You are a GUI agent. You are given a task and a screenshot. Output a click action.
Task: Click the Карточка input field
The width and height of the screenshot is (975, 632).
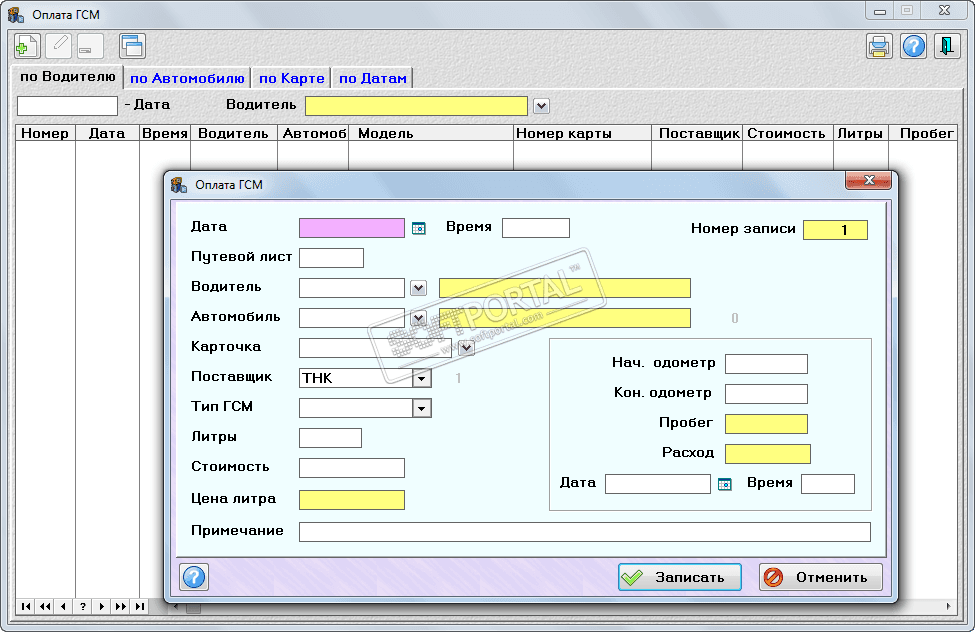coord(376,348)
